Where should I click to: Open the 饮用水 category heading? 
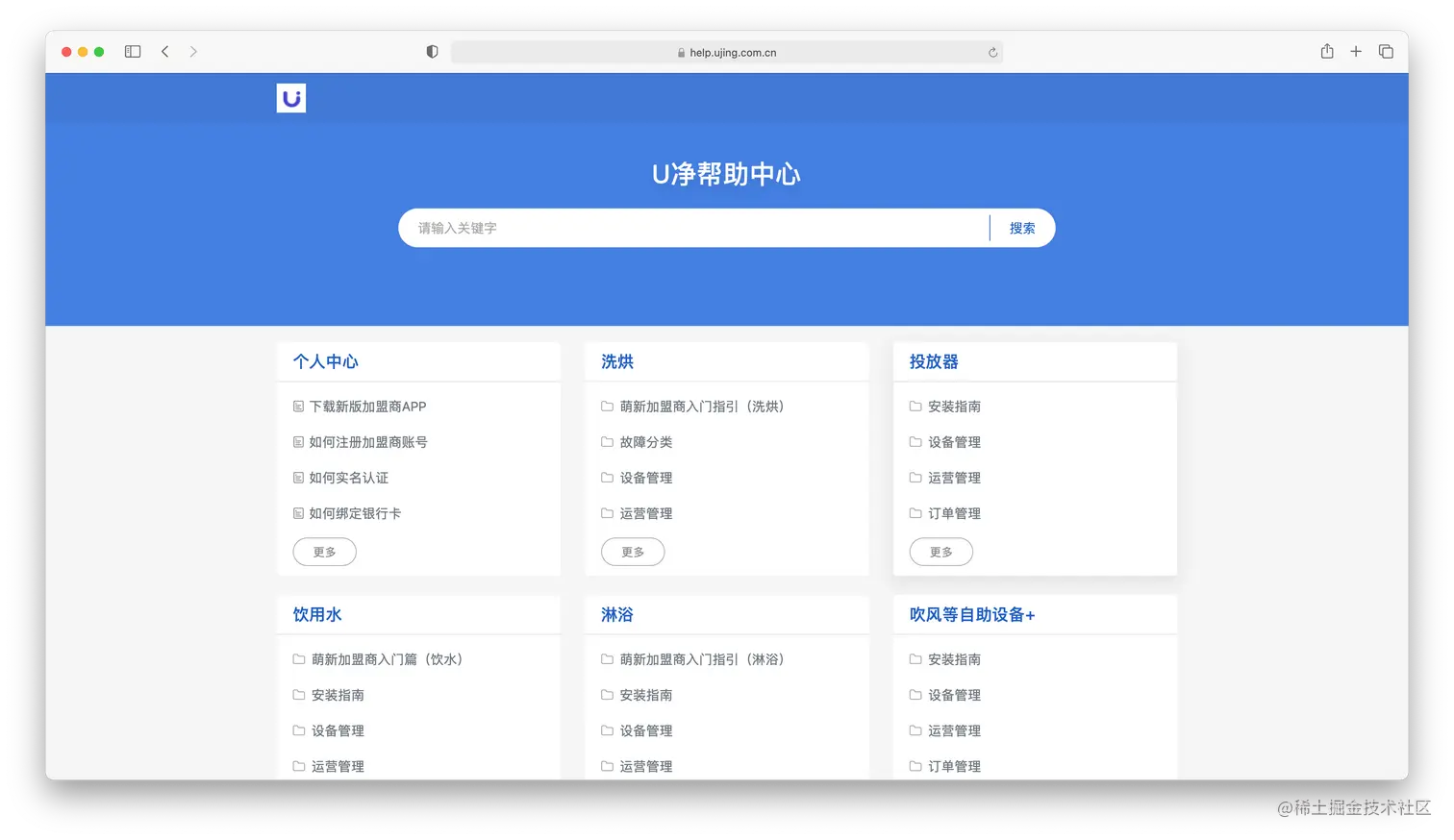click(x=317, y=614)
